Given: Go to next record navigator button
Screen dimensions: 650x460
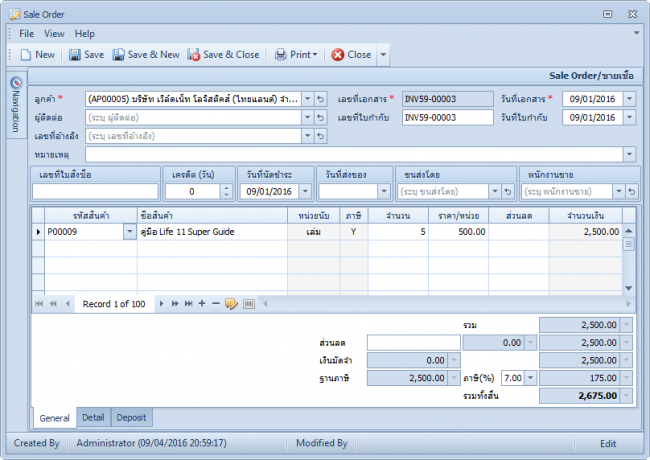Looking at the screenshot, I should pyautogui.click(x=161, y=304).
